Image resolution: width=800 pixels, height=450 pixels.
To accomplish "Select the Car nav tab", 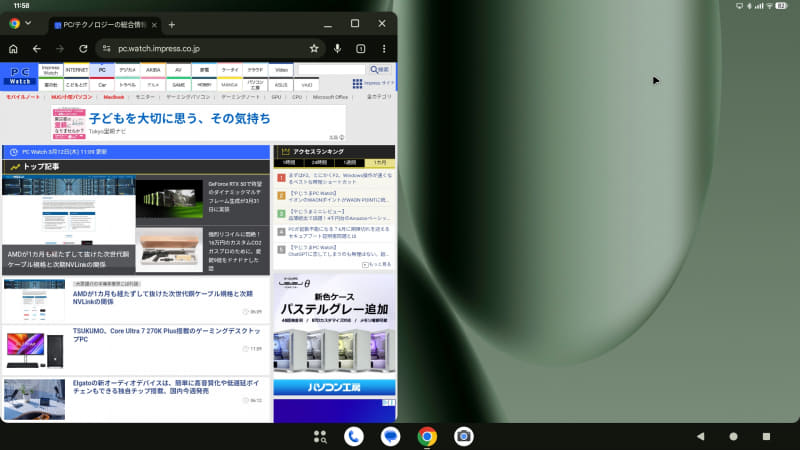I will tap(102, 85).
